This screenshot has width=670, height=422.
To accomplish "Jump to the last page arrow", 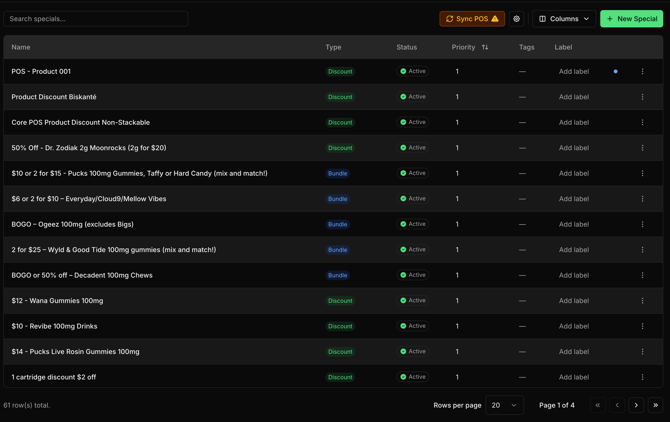I will click(x=655, y=405).
